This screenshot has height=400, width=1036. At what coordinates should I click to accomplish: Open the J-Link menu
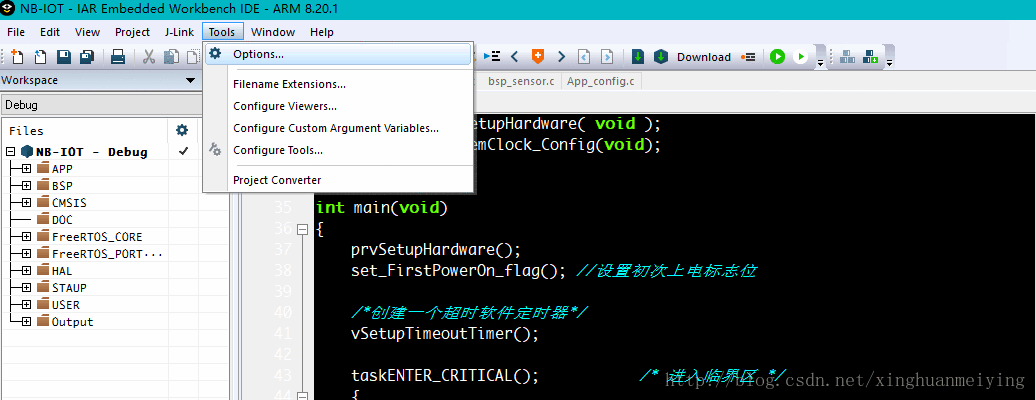pos(180,32)
